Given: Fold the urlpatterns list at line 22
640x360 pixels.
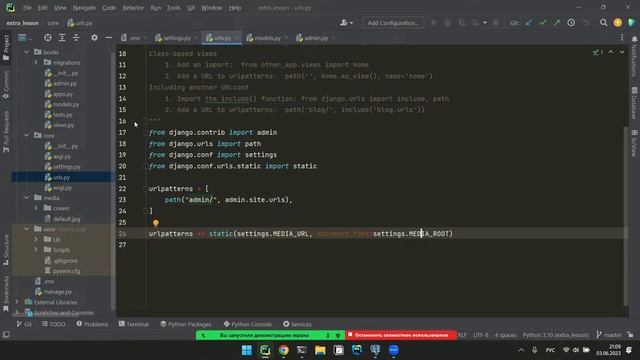Looking at the screenshot, I should [145, 189].
